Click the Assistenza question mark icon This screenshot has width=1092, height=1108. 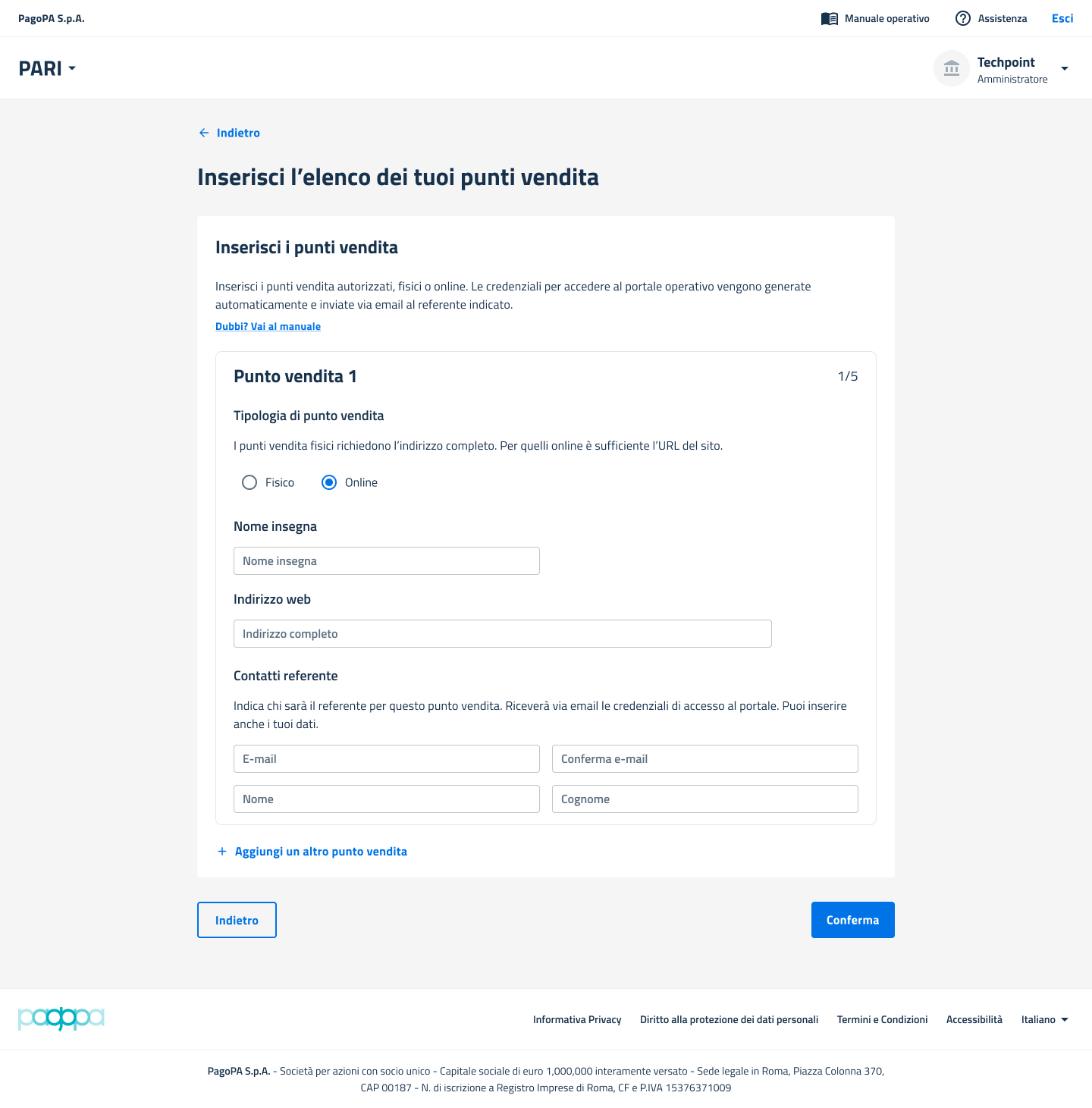pyautogui.click(x=962, y=19)
